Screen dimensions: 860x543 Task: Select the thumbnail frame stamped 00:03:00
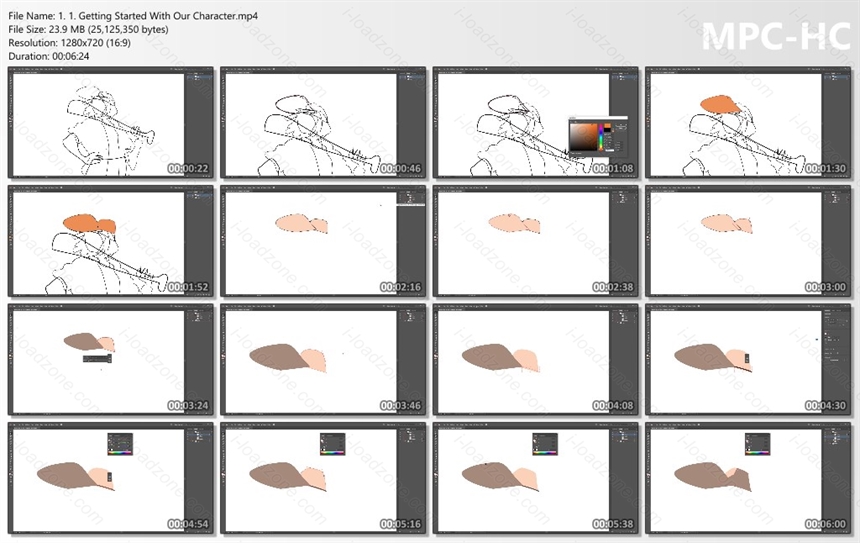748,241
